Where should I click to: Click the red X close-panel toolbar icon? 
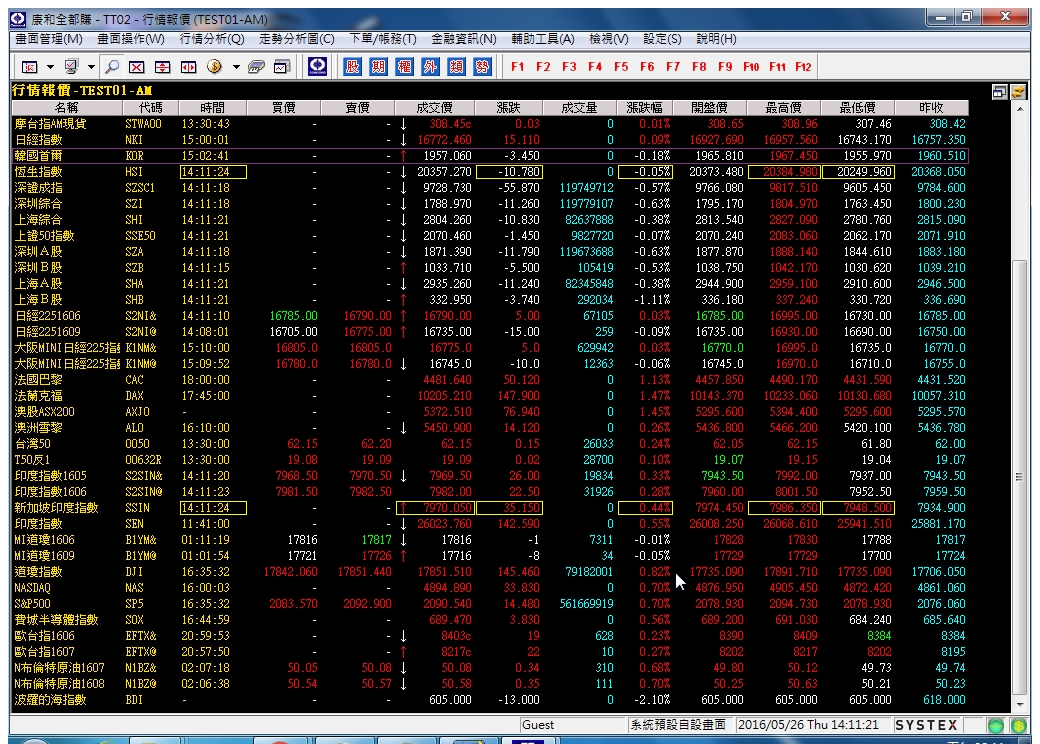[137, 66]
